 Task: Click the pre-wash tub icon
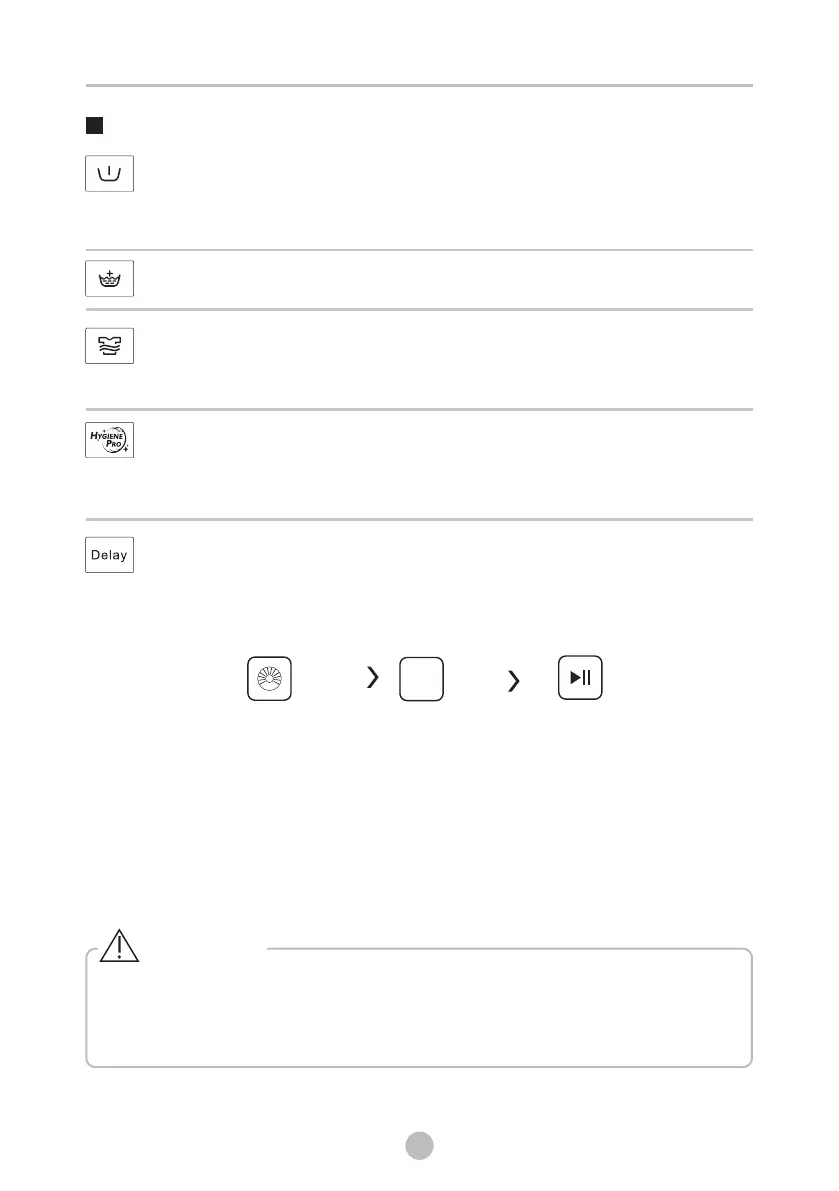coord(109,174)
